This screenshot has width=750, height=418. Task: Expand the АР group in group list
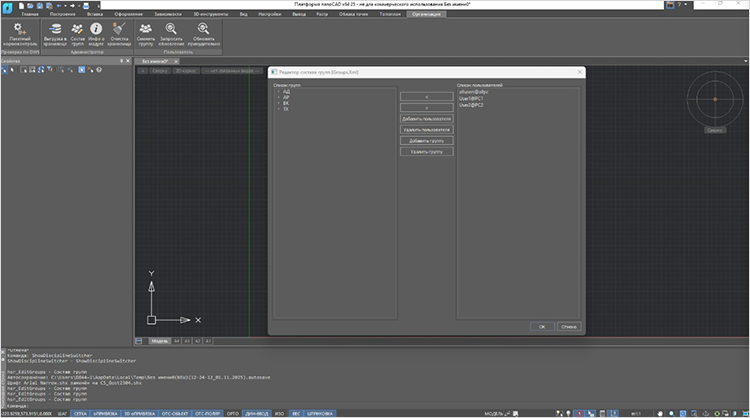point(278,98)
